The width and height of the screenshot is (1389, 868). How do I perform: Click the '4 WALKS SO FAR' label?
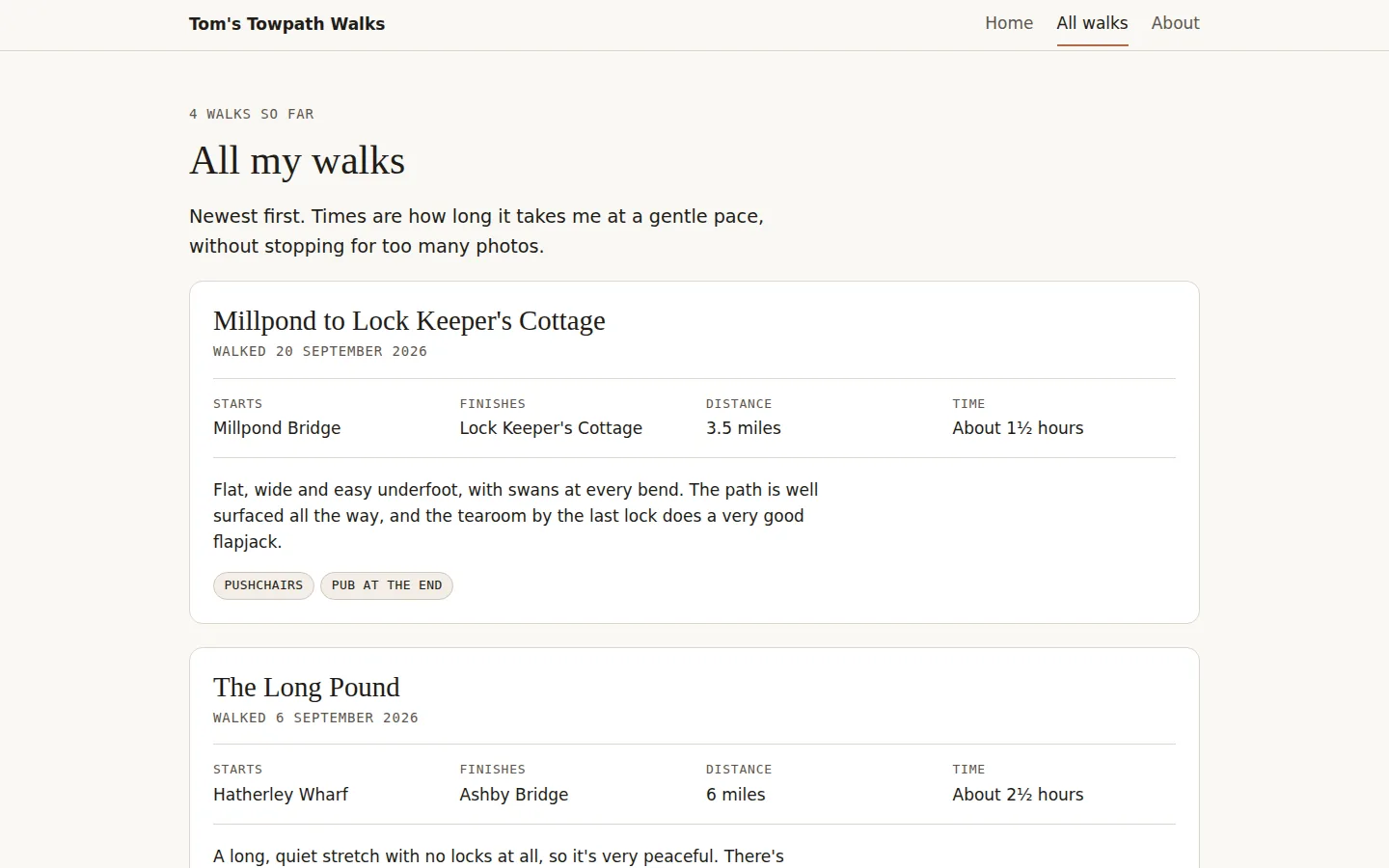tap(252, 114)
